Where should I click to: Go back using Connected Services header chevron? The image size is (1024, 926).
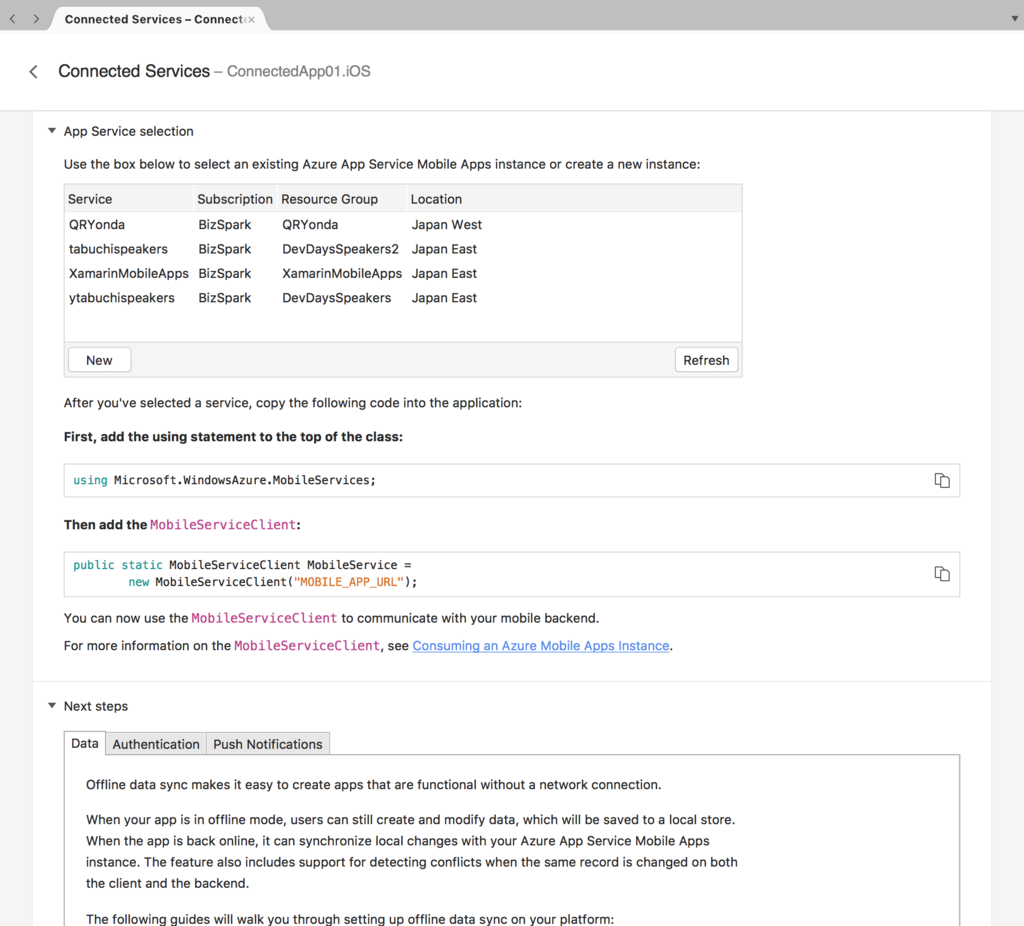click(33, 71)
